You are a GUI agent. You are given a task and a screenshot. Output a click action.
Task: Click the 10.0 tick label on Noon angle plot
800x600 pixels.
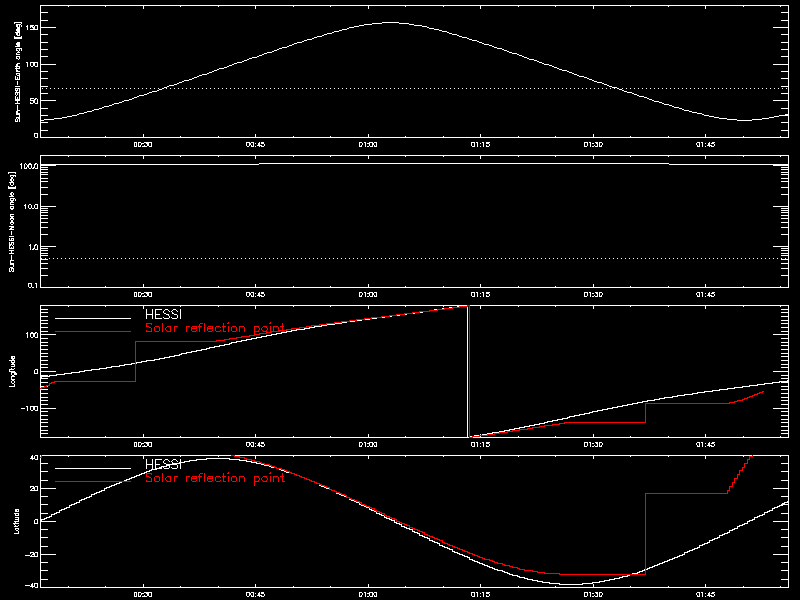coord(31,207)
